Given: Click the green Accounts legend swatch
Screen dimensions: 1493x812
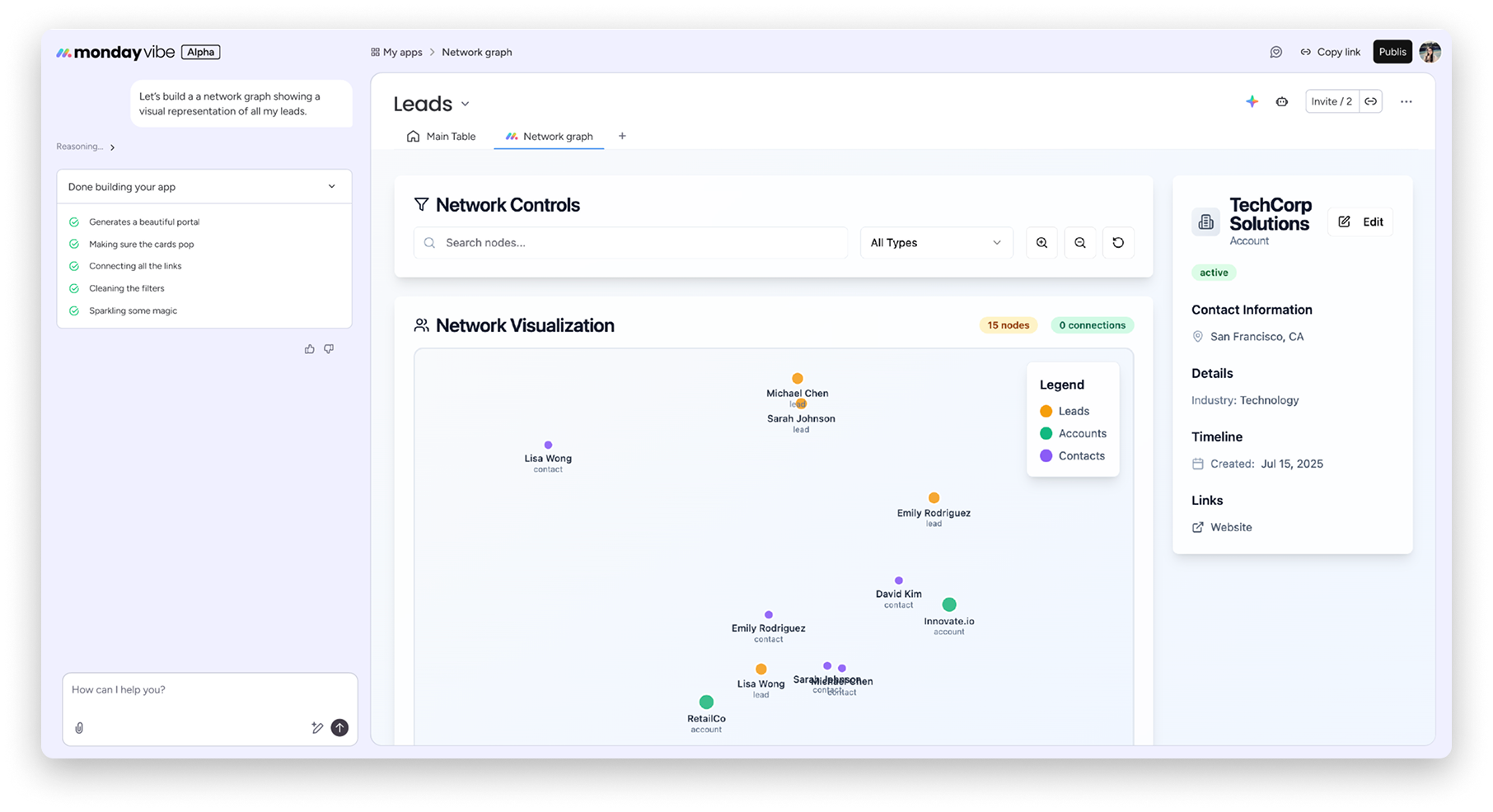Looking at the screenshot, I should coord(1046,433).
